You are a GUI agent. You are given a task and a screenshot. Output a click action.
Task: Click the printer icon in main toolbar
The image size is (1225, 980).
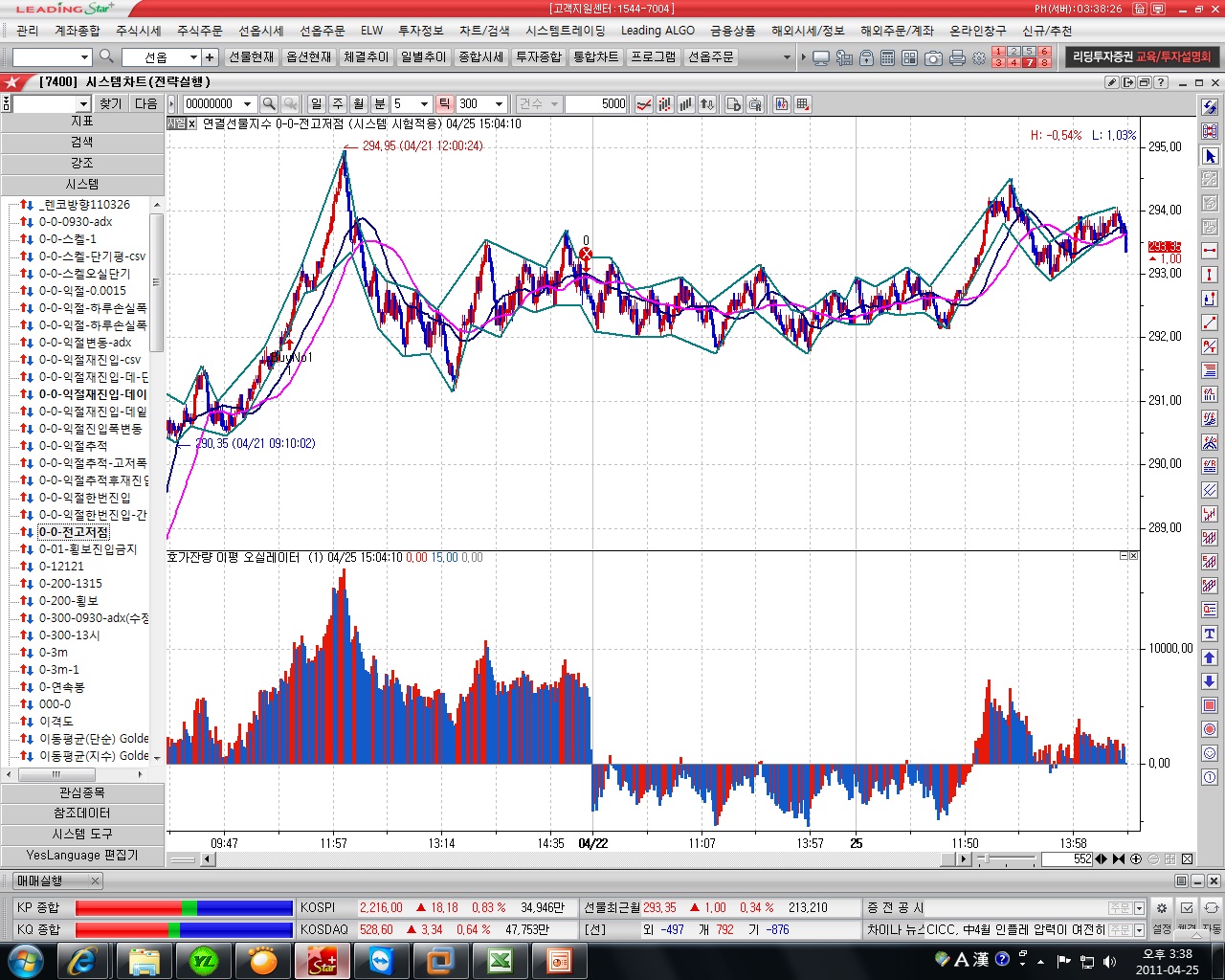[957, 57]
